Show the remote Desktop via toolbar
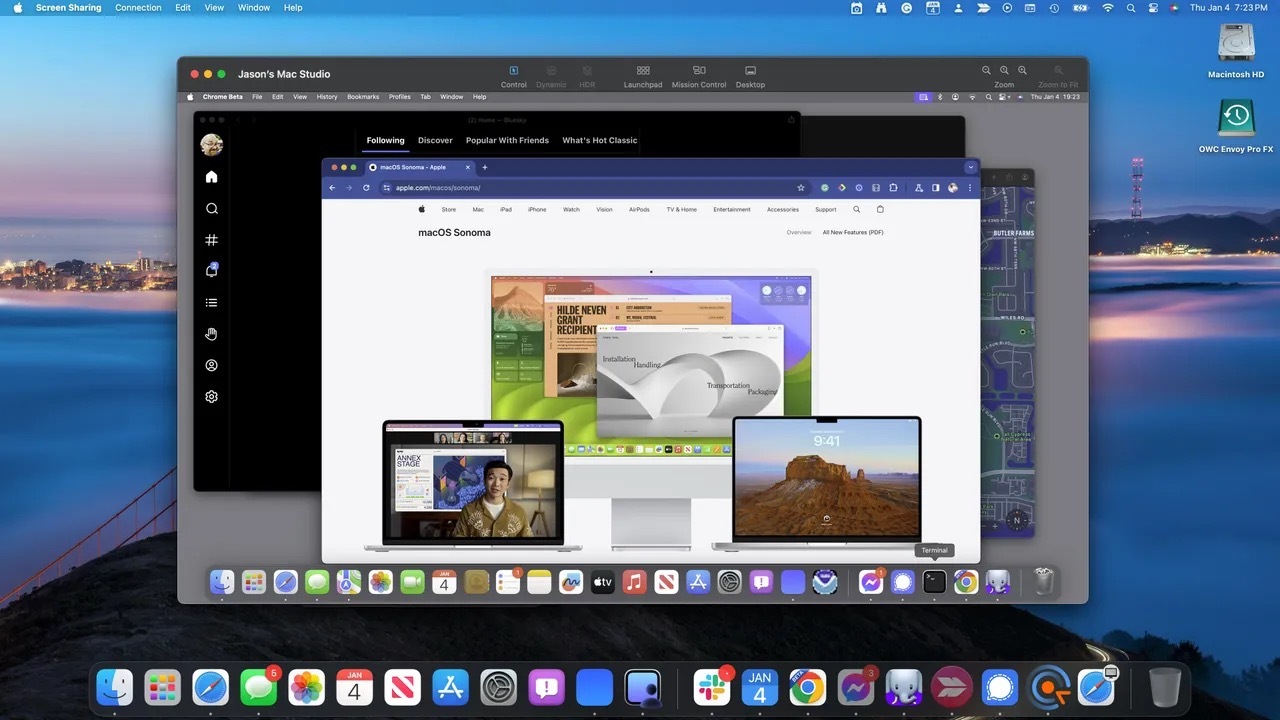This screenshot has height=720, width=1280. 750,76
